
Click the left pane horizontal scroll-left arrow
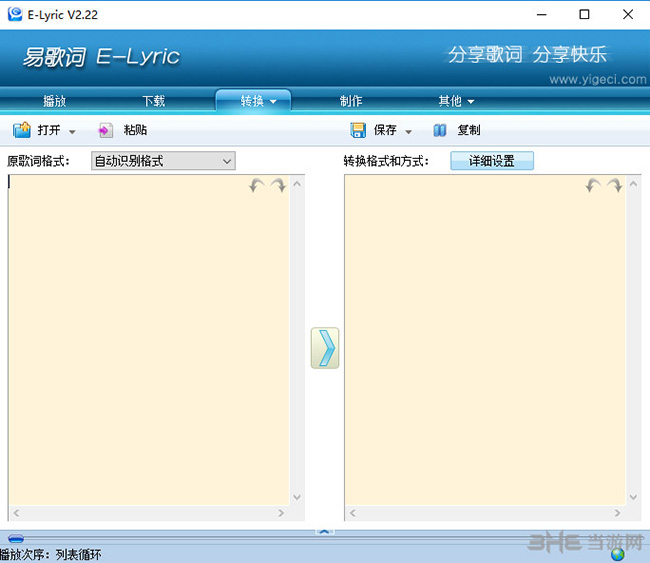(x=16, y=513)
